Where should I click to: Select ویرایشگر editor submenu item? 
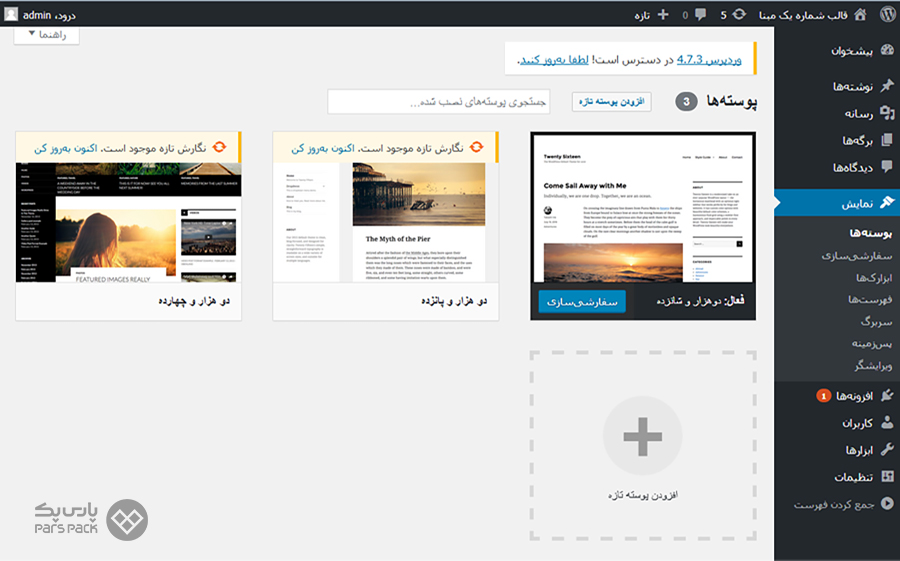[x=873, y=366]
